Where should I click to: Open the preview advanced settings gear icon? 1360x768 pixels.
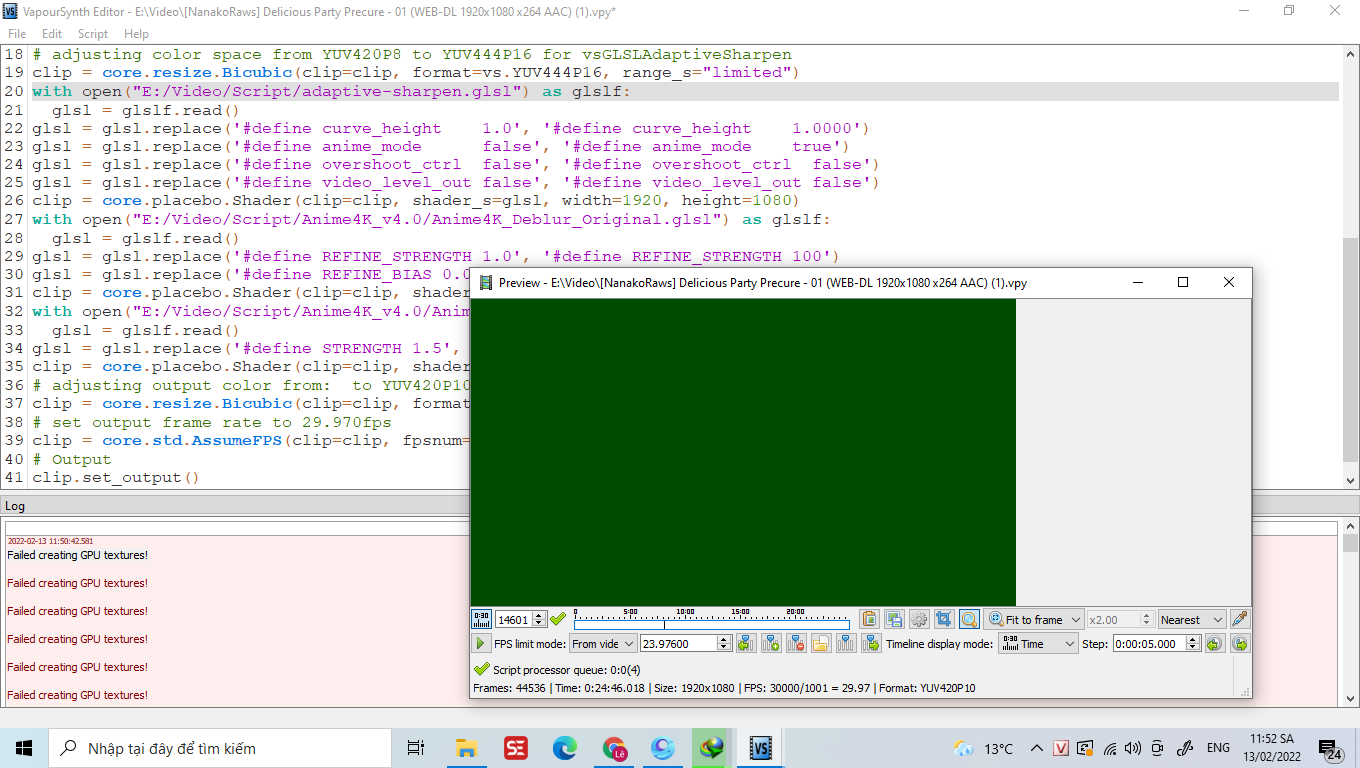[x=919, y=619]
